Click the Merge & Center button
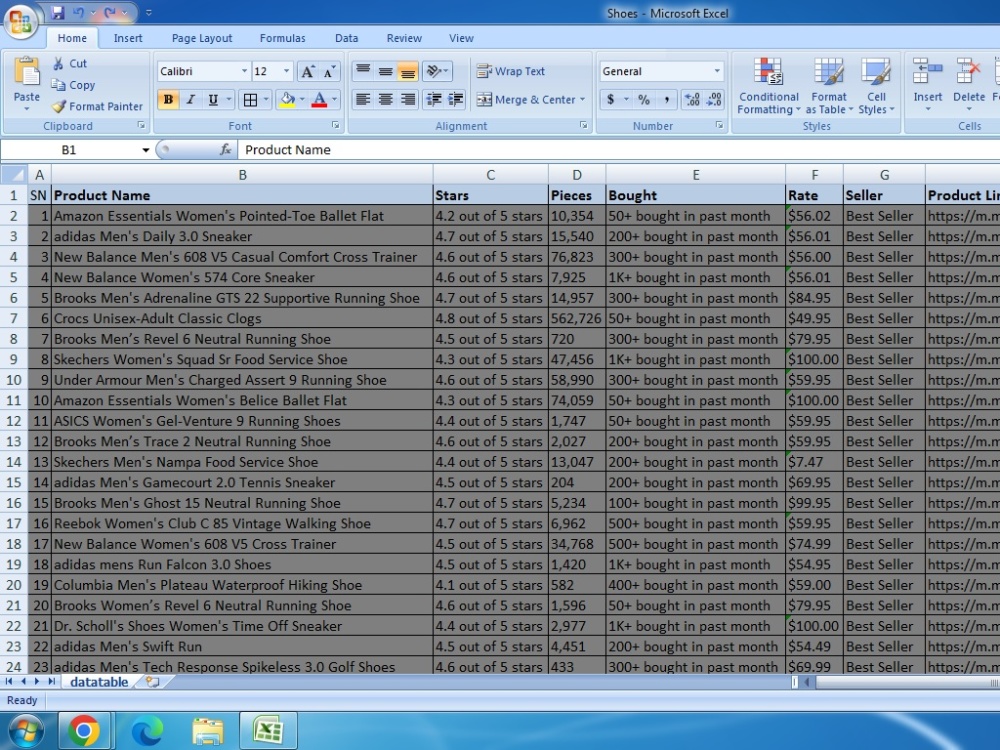1000x750 pixels. [531, 99]
